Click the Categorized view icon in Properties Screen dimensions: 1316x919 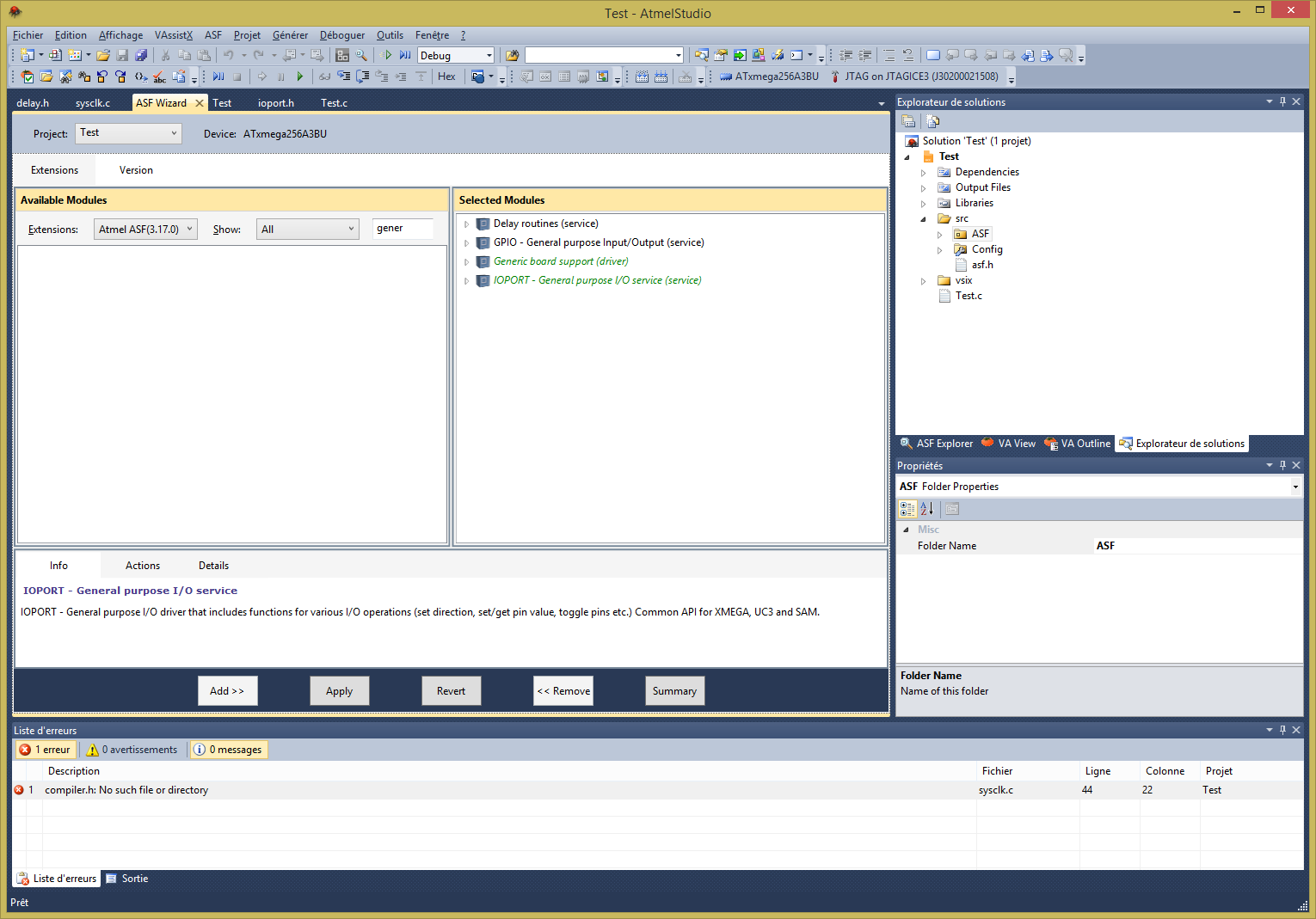point(907,509)
